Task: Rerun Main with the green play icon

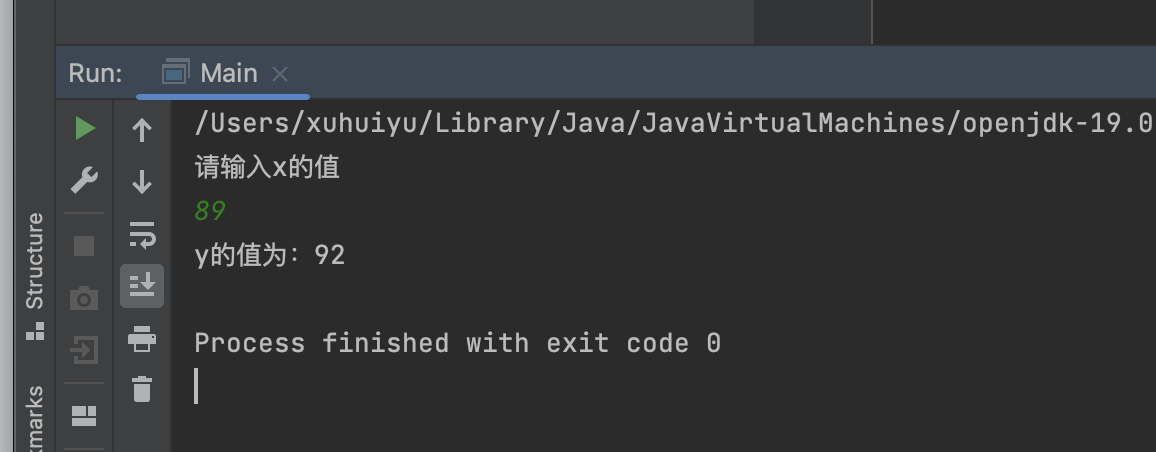Action: (x=85, y=128)
